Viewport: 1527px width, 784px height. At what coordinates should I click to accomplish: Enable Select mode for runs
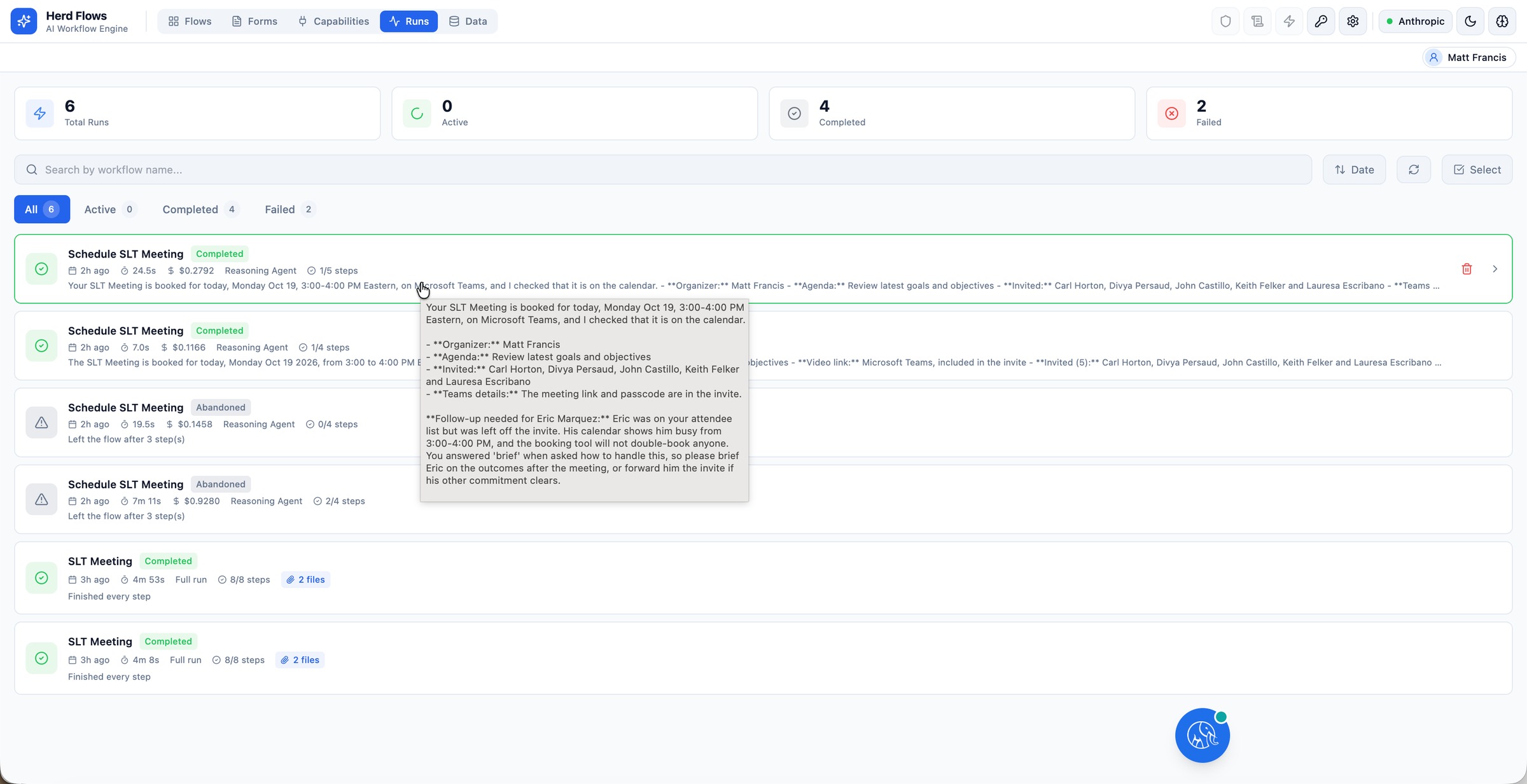tap(1477, 170)
